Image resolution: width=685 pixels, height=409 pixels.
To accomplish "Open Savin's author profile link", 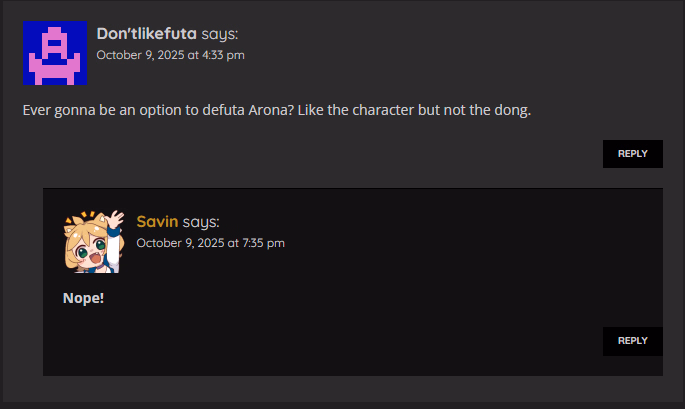I will coord(157,221).
